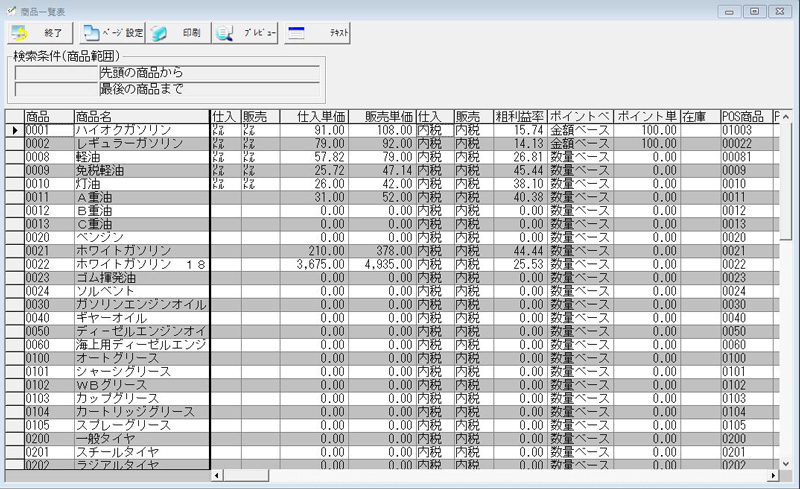Click the 終了 (Exit) toolbar button
This screenshot has width=800, height=489.
coord(39,33)
